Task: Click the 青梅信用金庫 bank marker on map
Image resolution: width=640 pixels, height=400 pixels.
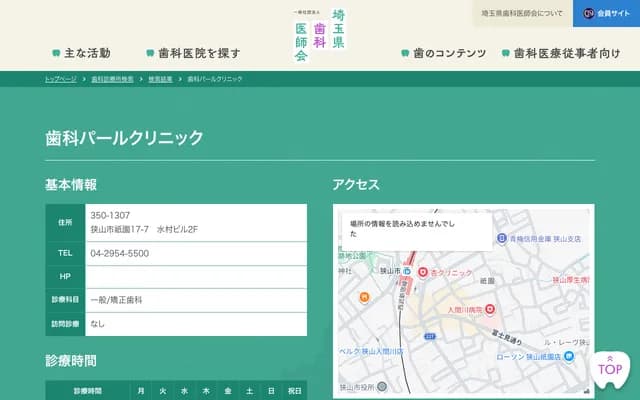Action: click(501, 240)
